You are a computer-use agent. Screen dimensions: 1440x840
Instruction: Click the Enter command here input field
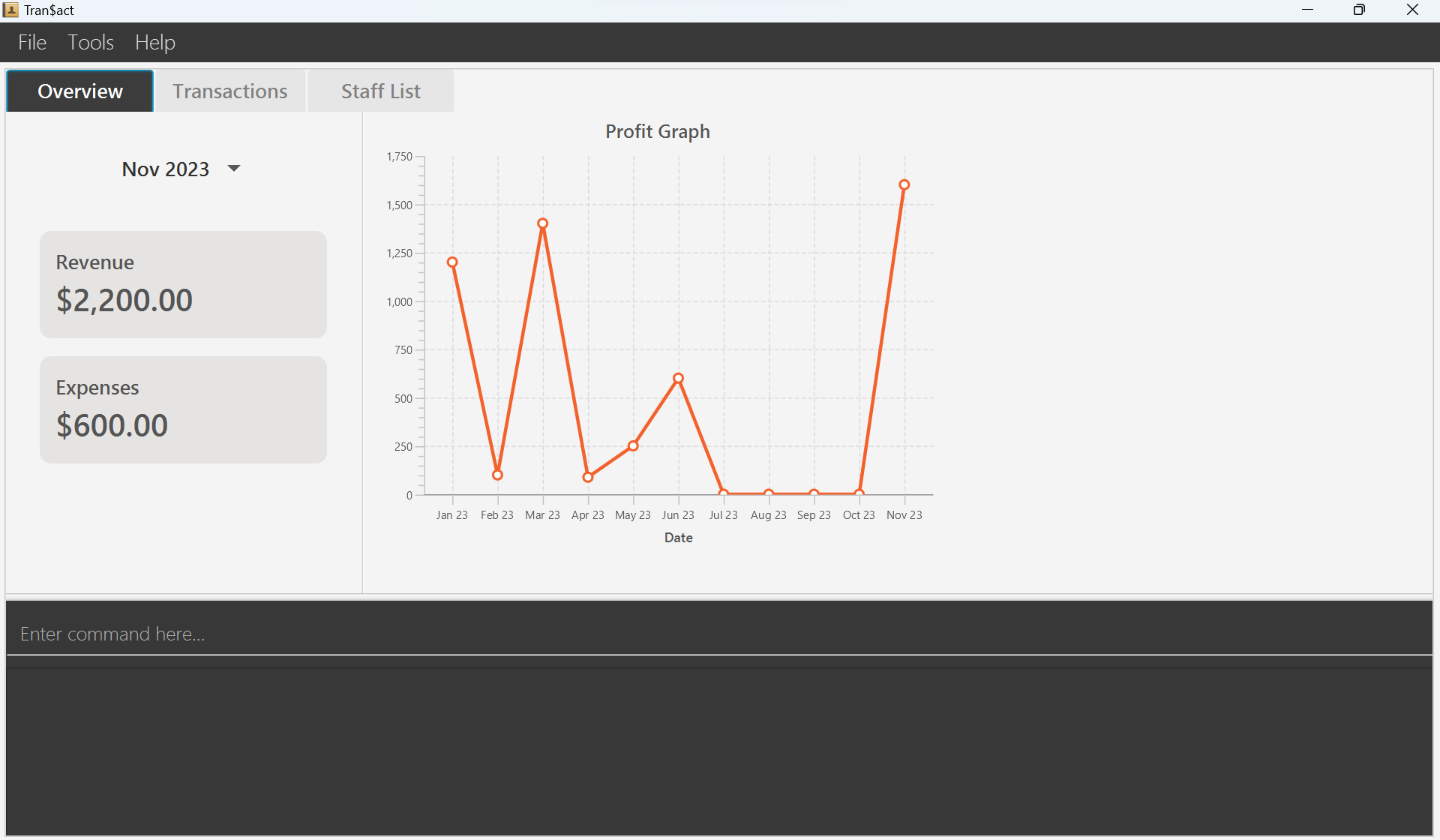point(718,634)
